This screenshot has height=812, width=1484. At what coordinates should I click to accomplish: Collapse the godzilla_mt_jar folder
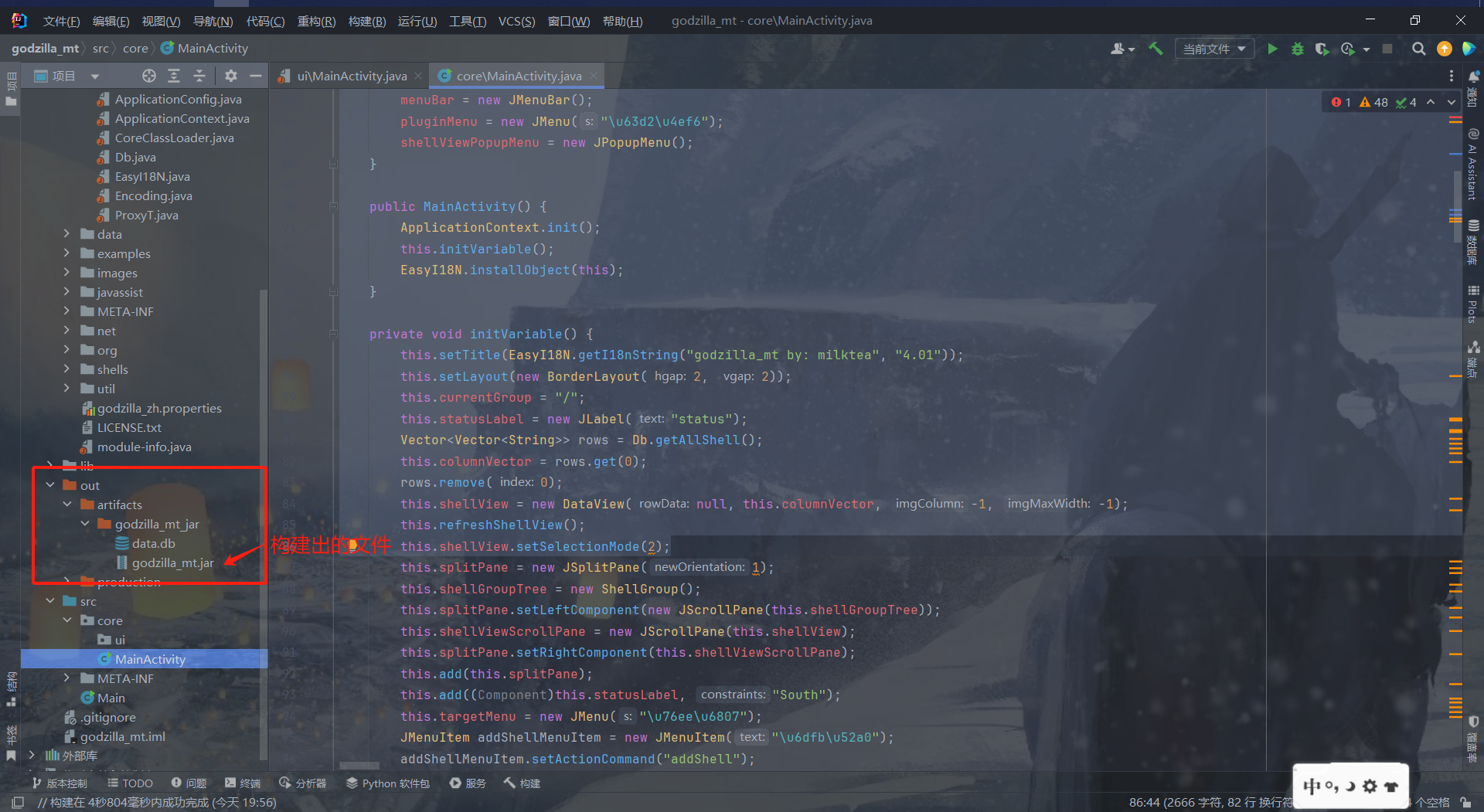85,523
